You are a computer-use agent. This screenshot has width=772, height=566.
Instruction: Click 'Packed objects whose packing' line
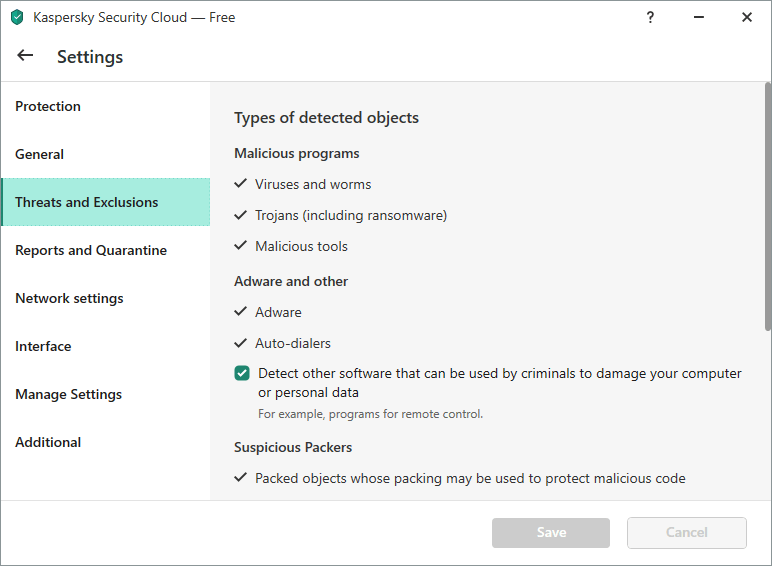[470, 478]
